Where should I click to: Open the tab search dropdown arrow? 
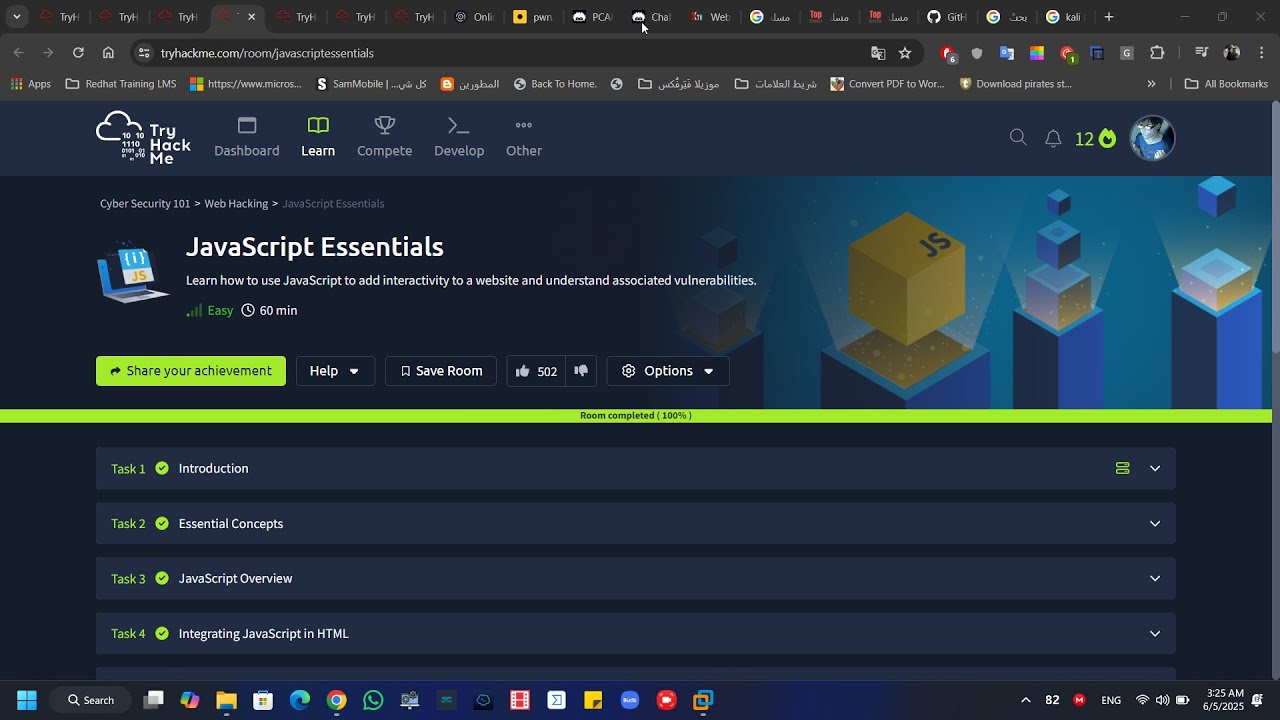(16, 17)
